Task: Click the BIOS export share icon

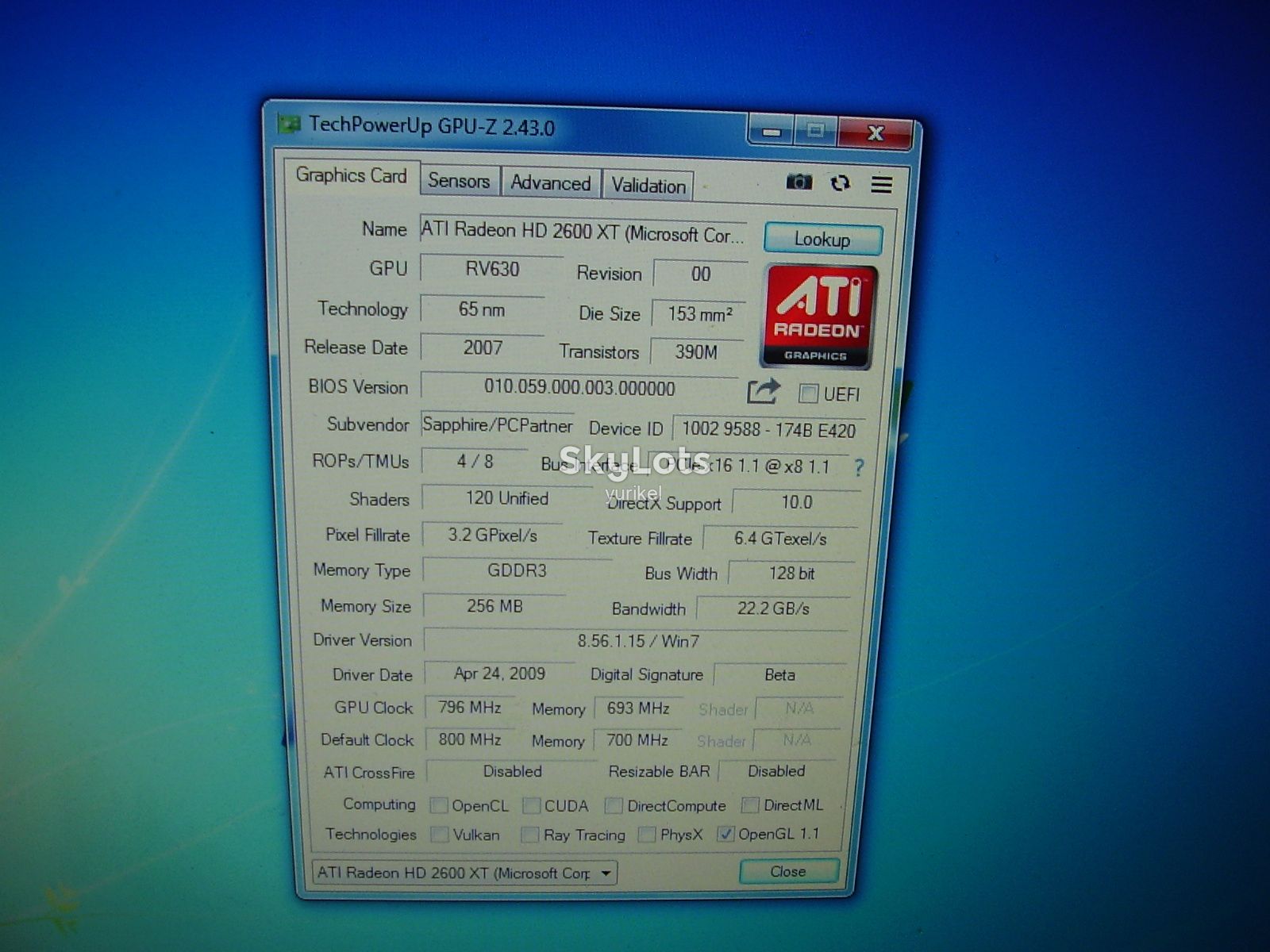Action: [764, 391]
